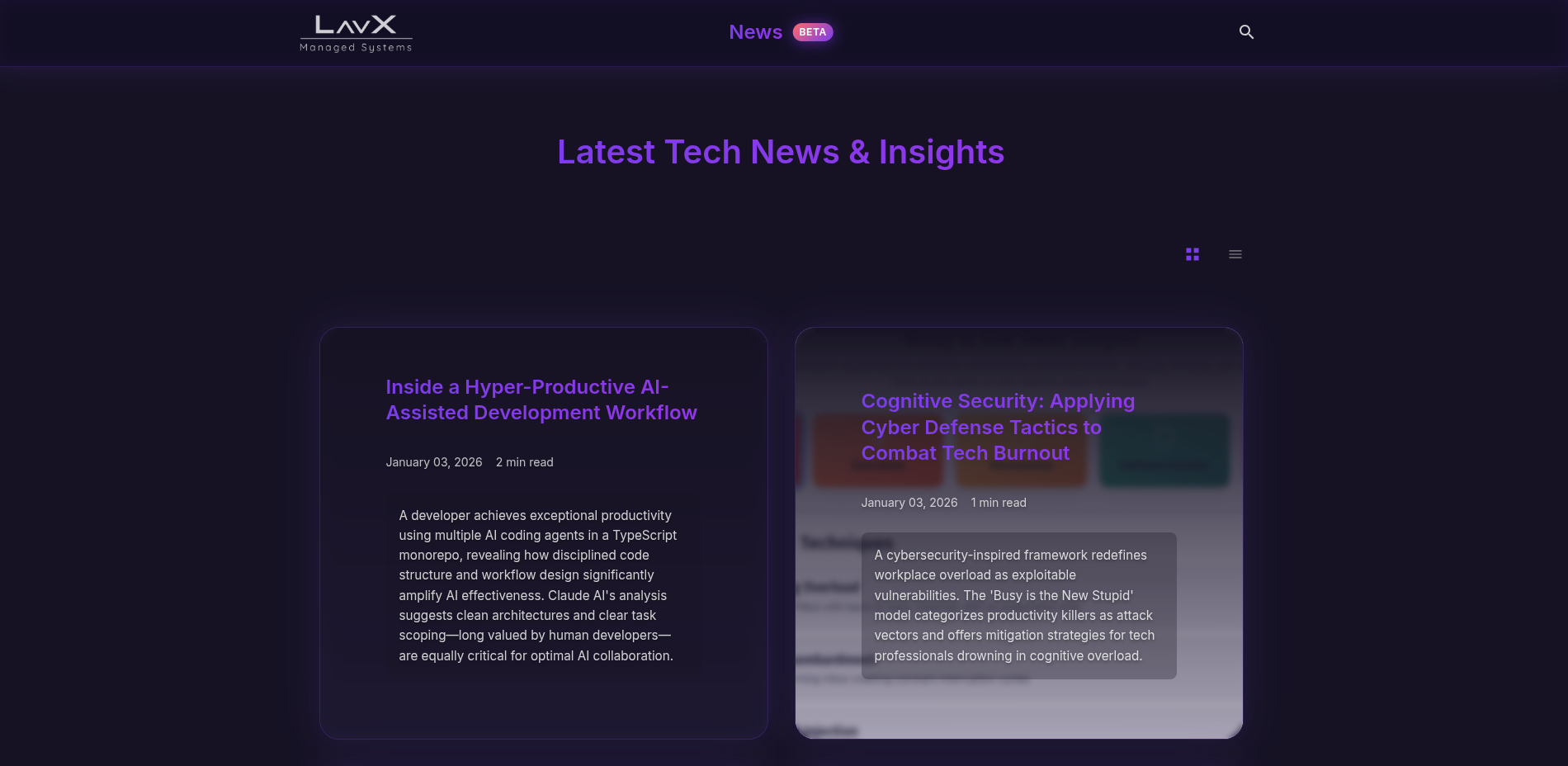Click the cybersecurity framework summary overlay

[1018, 605]
